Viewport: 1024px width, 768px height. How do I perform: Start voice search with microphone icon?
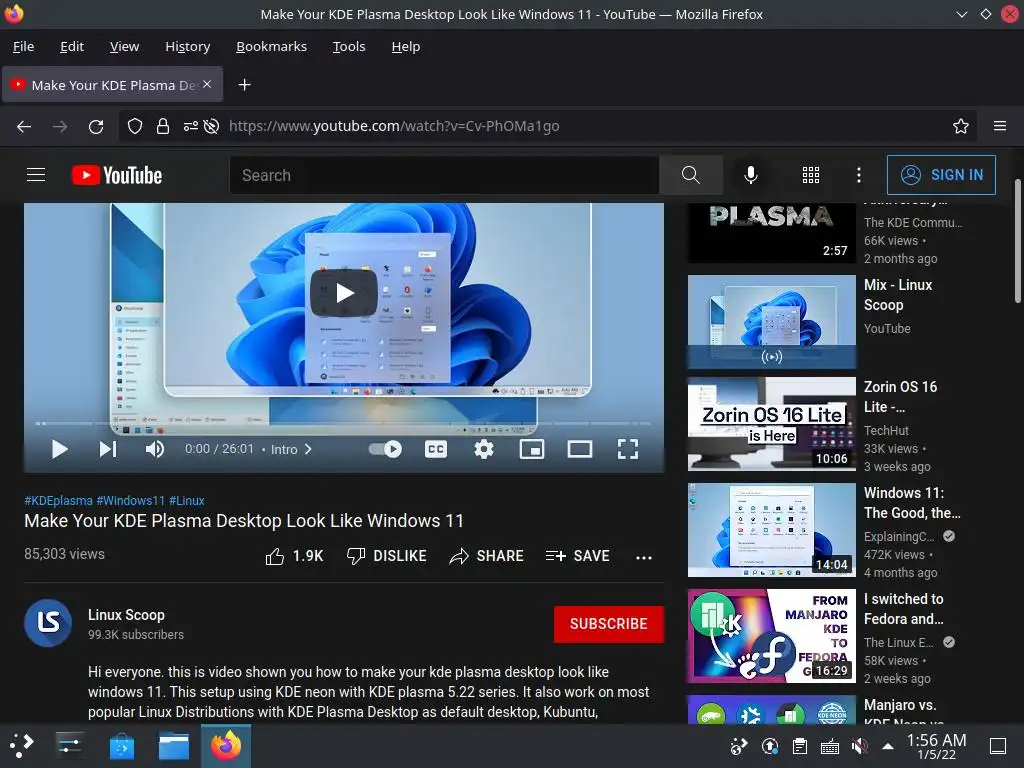point(751,175)
